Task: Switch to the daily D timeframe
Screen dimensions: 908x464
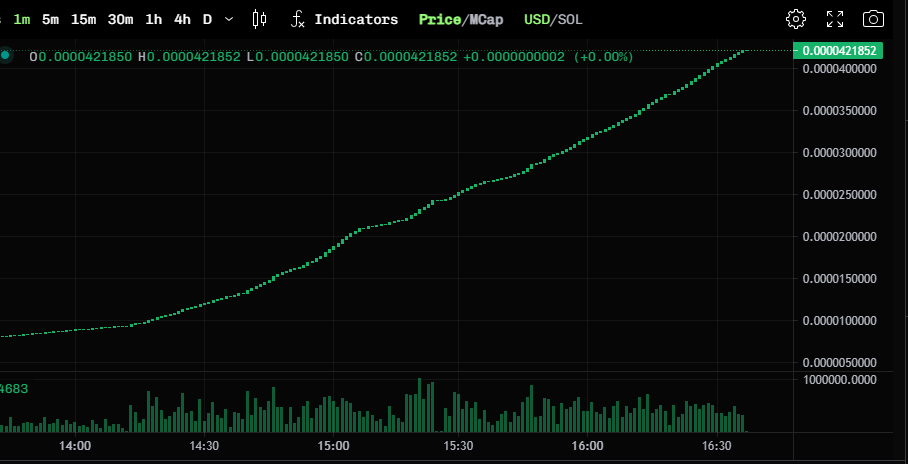Action: (207, 20)
